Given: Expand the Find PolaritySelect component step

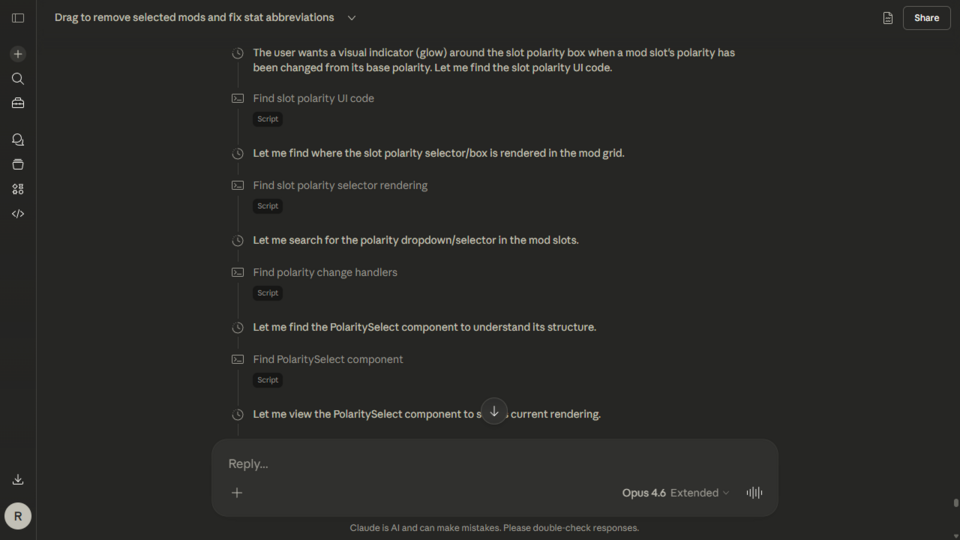Looking at the screenshot, I should pos(328,359).
